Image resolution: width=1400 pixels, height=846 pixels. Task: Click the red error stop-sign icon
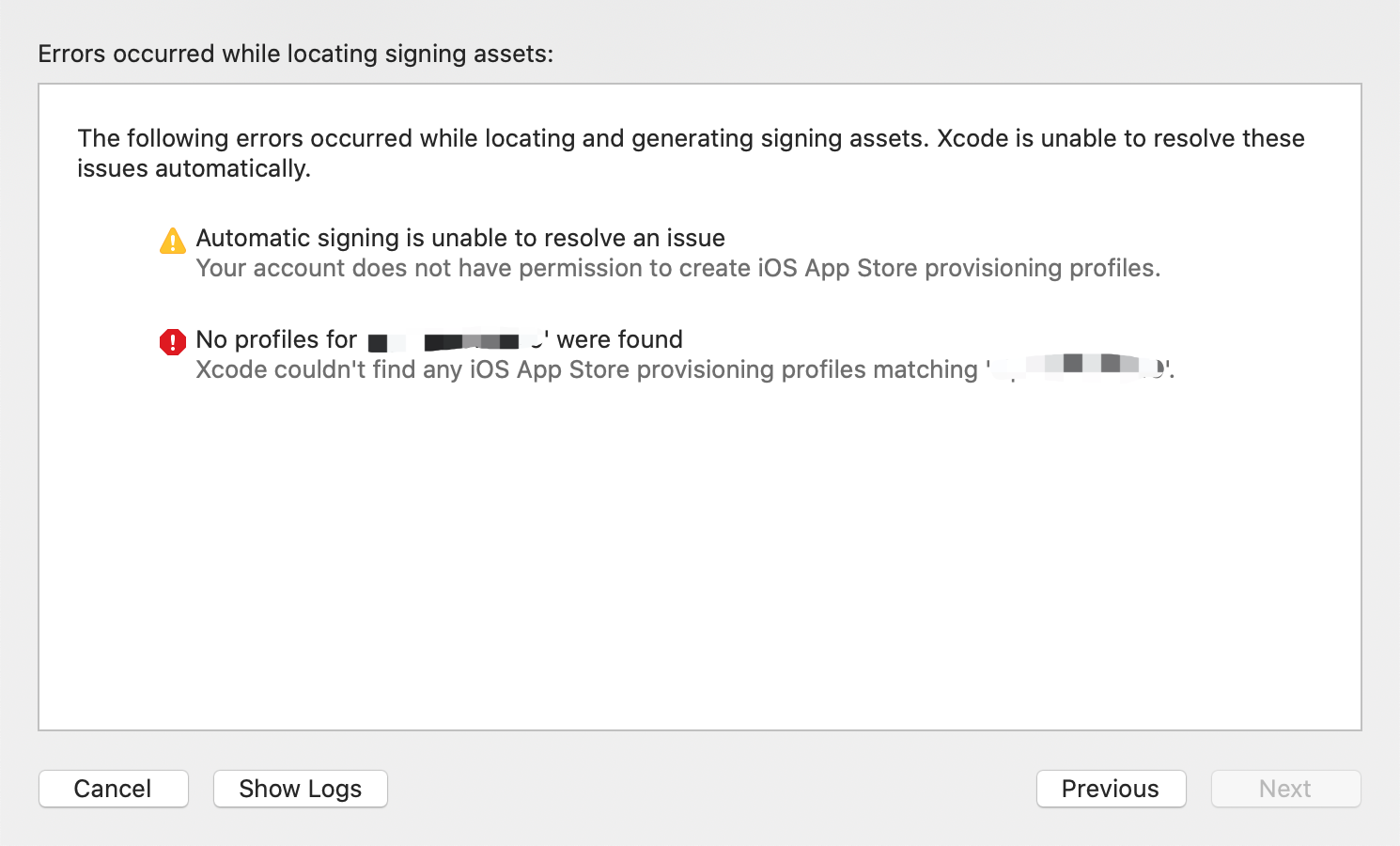click(x=173, y=342)
